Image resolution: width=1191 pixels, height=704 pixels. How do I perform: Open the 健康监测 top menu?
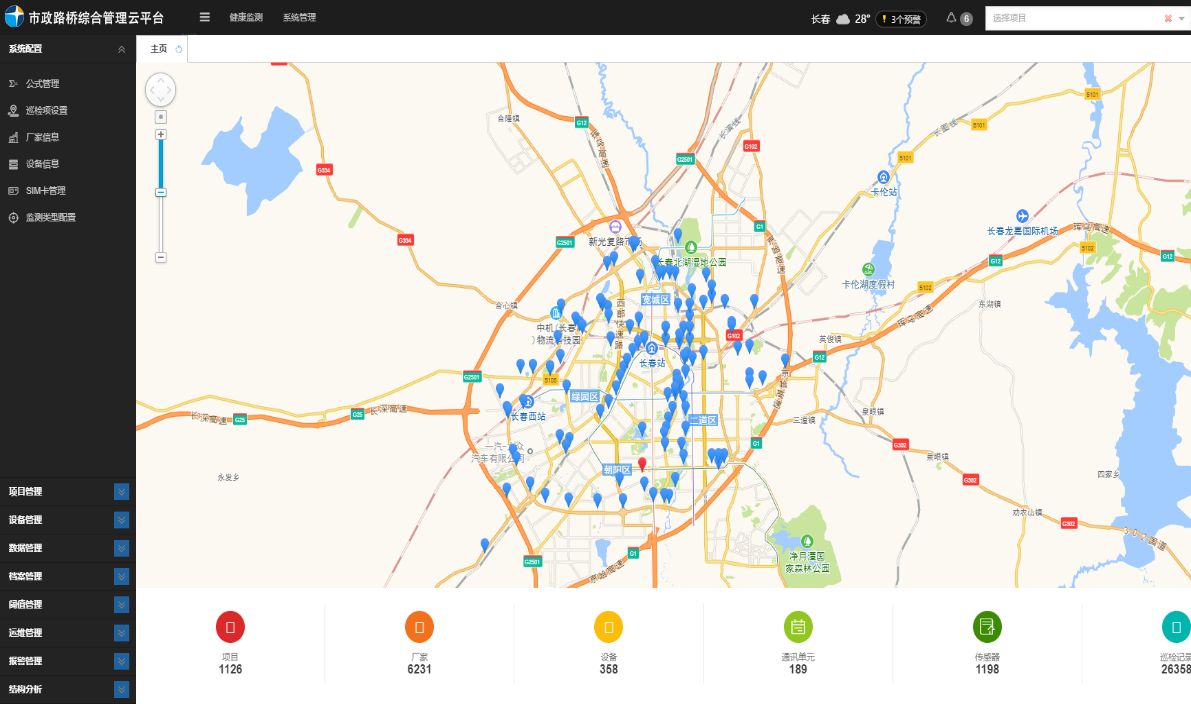tap(246, 18)
